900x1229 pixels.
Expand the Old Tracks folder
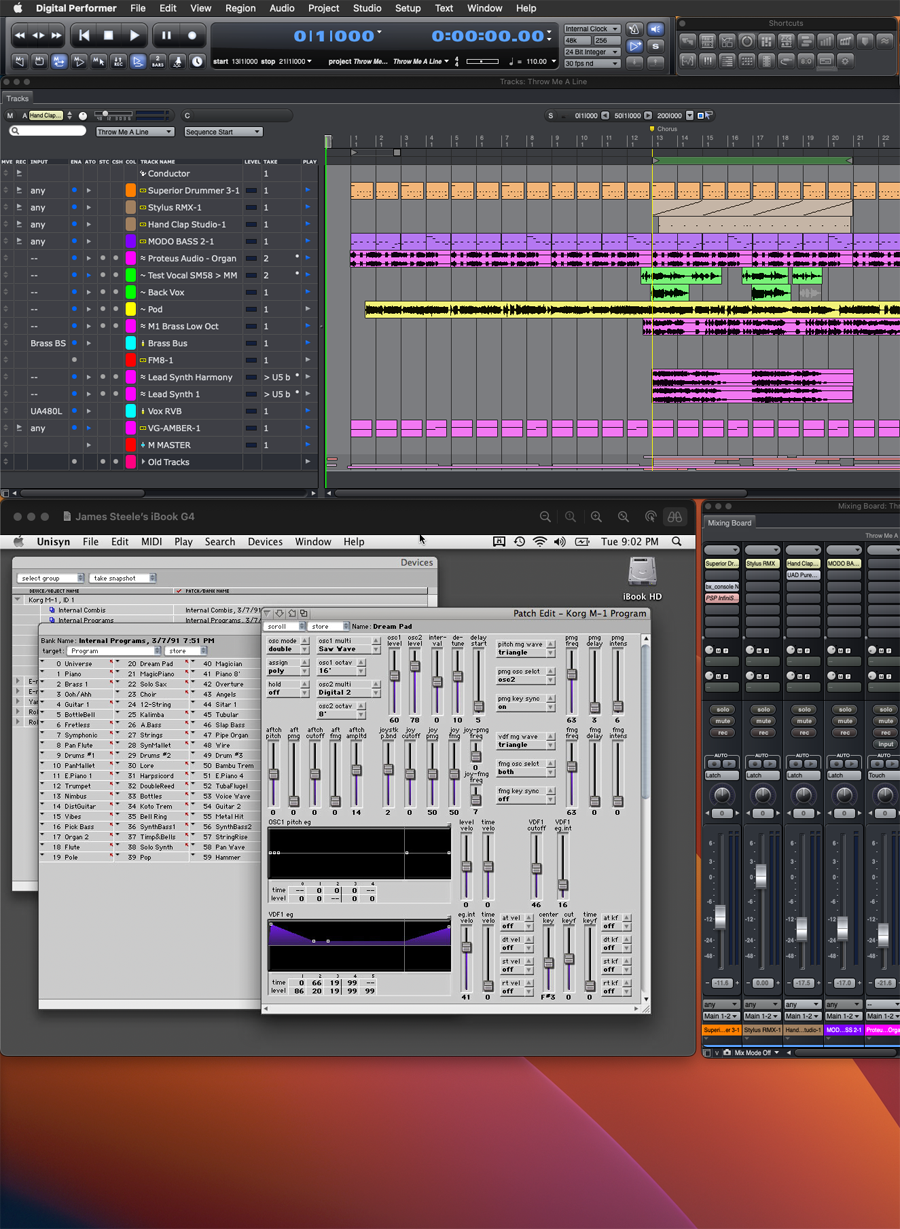click(143, 462)
